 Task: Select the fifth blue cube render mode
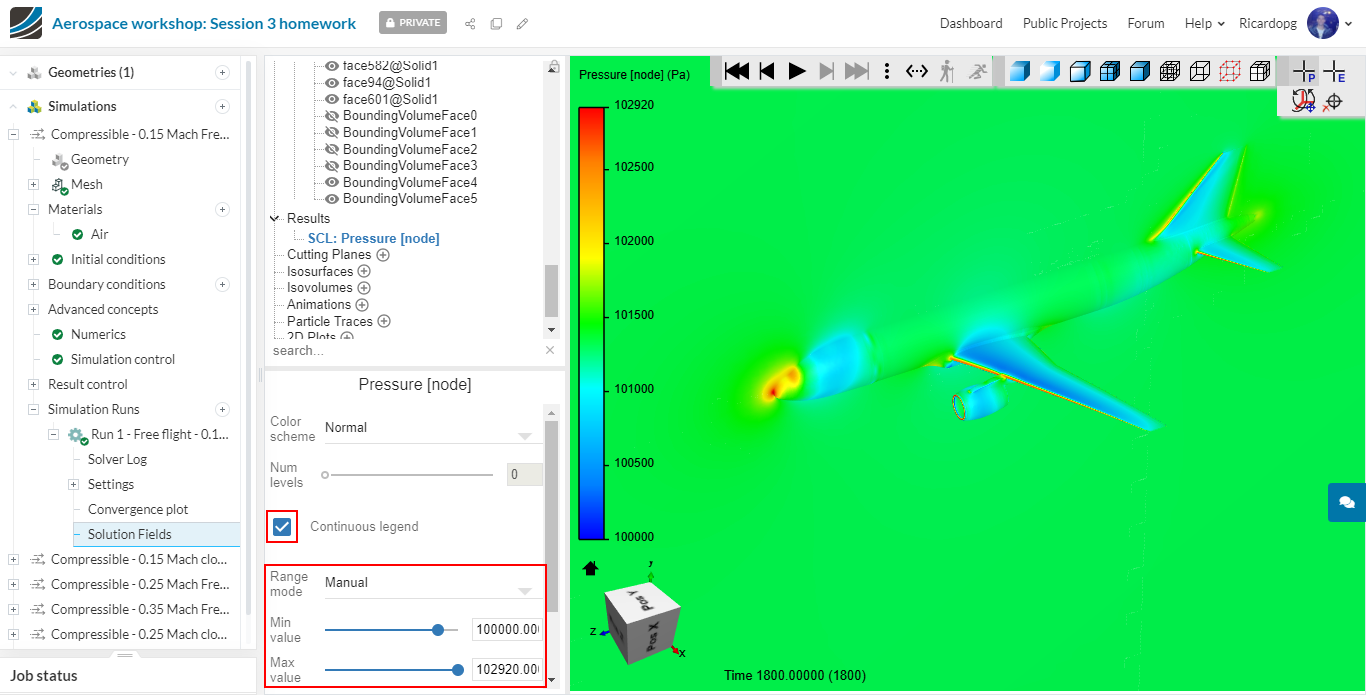[x=1140, y=71]
